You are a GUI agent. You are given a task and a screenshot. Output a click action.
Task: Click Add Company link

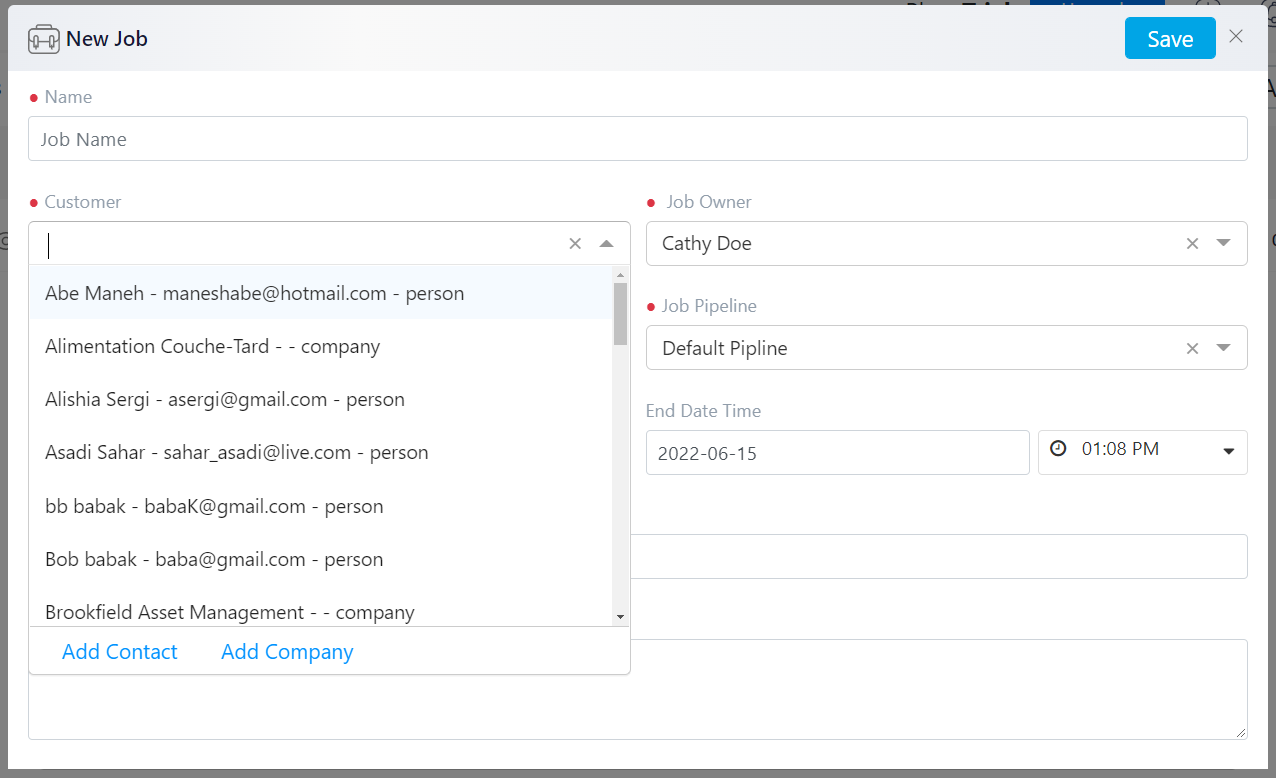(287, 652)
